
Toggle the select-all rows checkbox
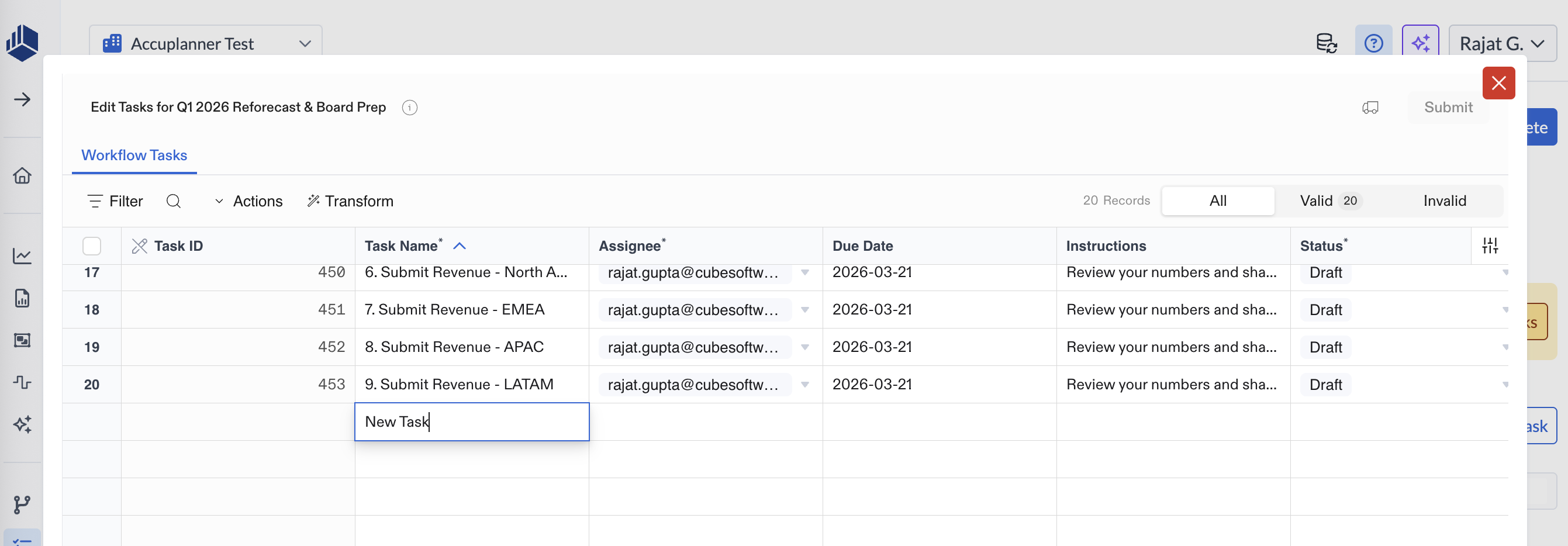[x=92, y=246]
